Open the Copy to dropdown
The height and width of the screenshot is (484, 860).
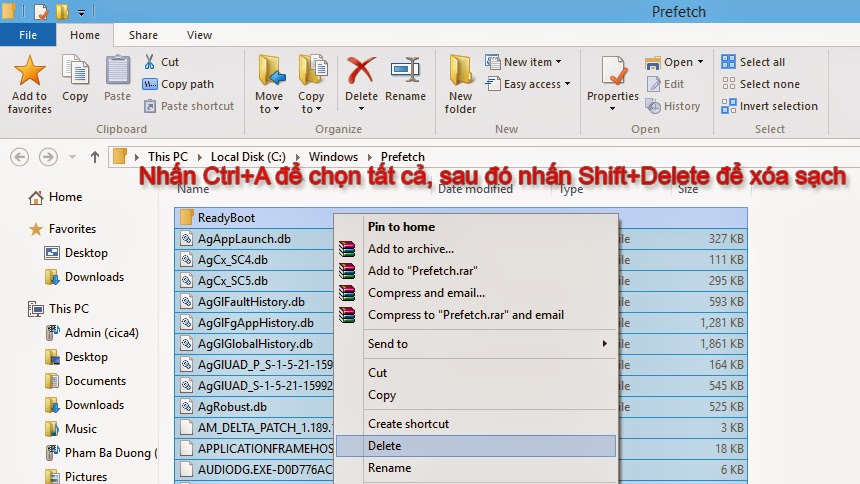coord(311,103)
